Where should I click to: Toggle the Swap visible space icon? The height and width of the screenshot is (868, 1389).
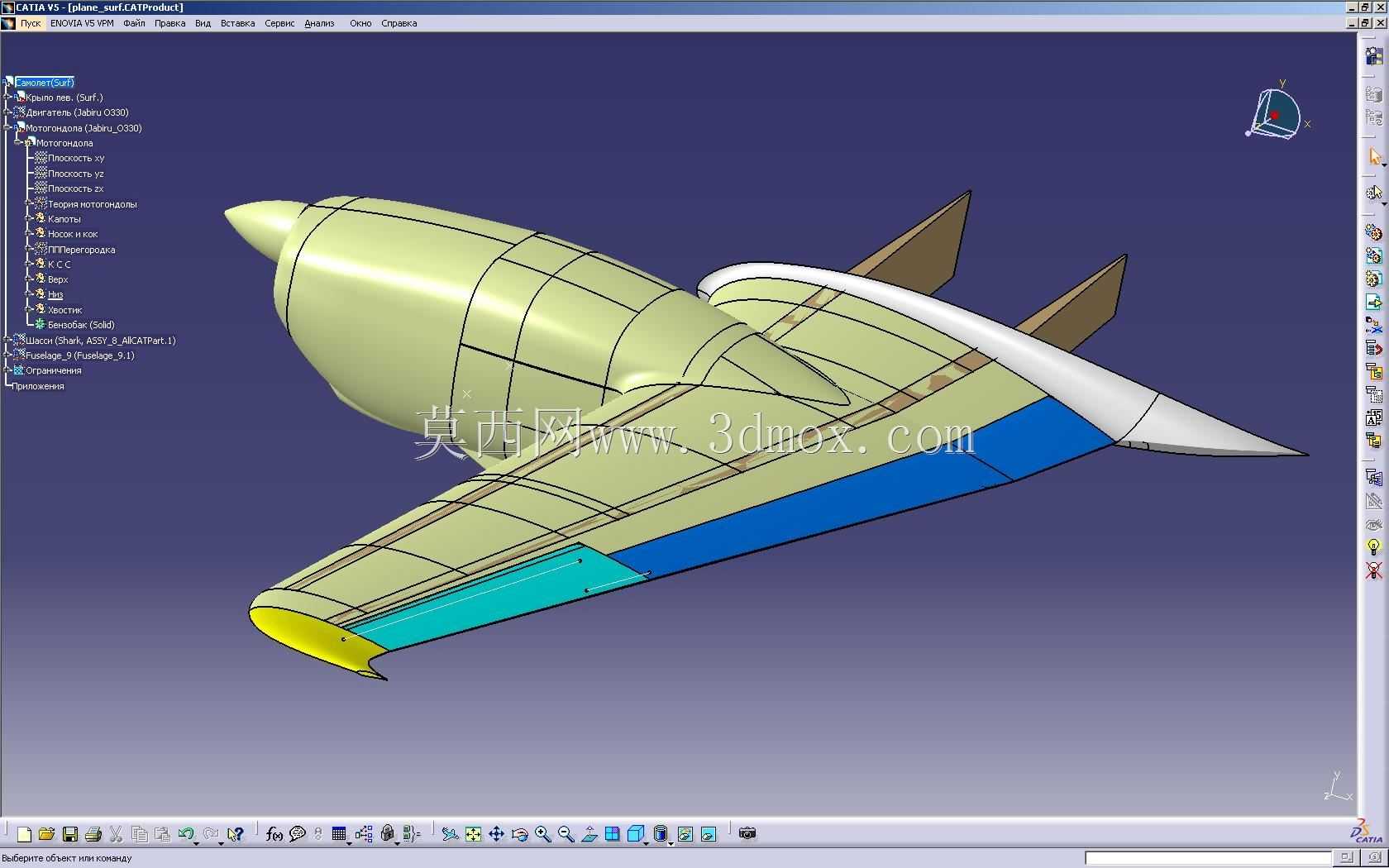pyautogui.click(x=709, y=834)
